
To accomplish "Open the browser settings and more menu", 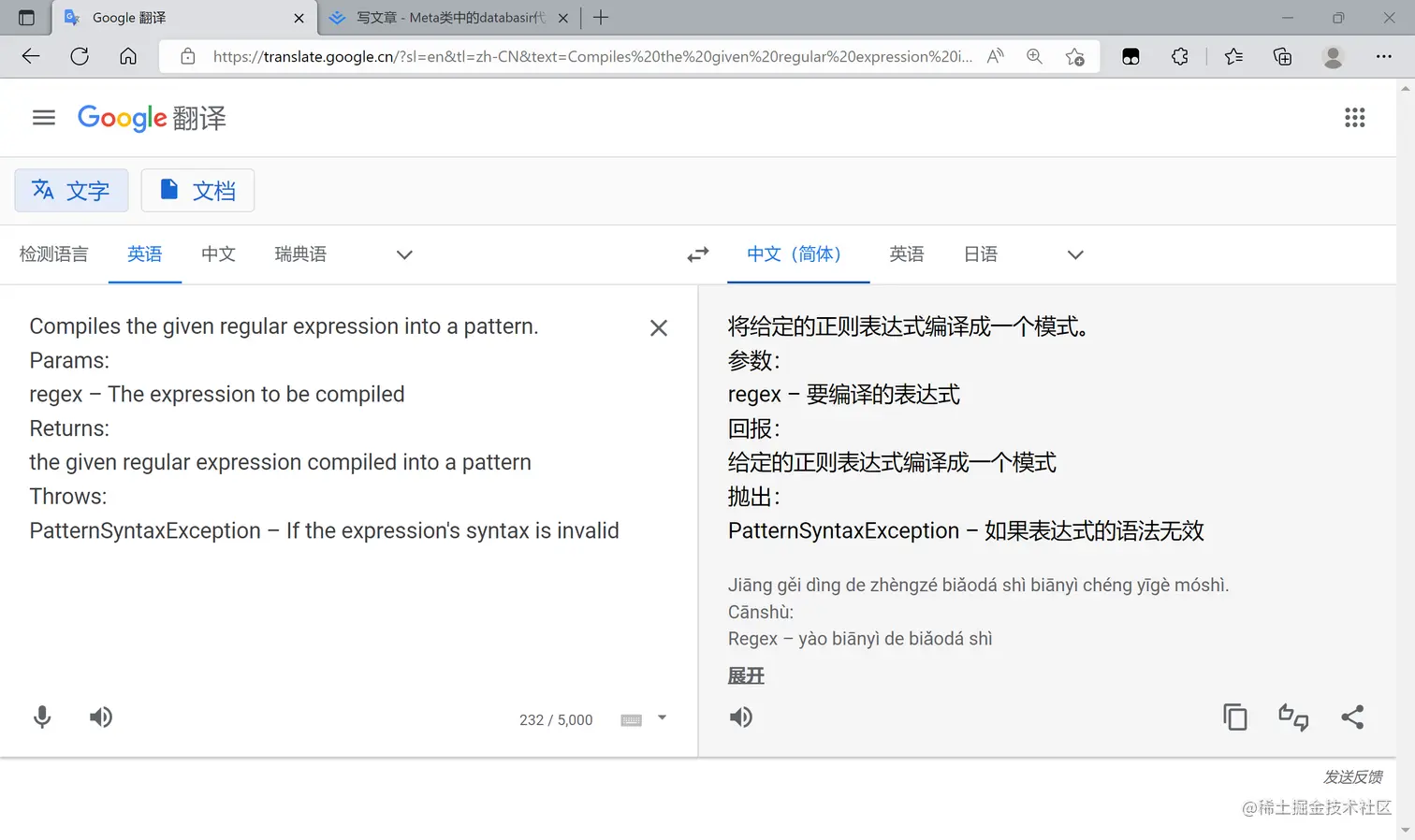I will pos(1384,56).
